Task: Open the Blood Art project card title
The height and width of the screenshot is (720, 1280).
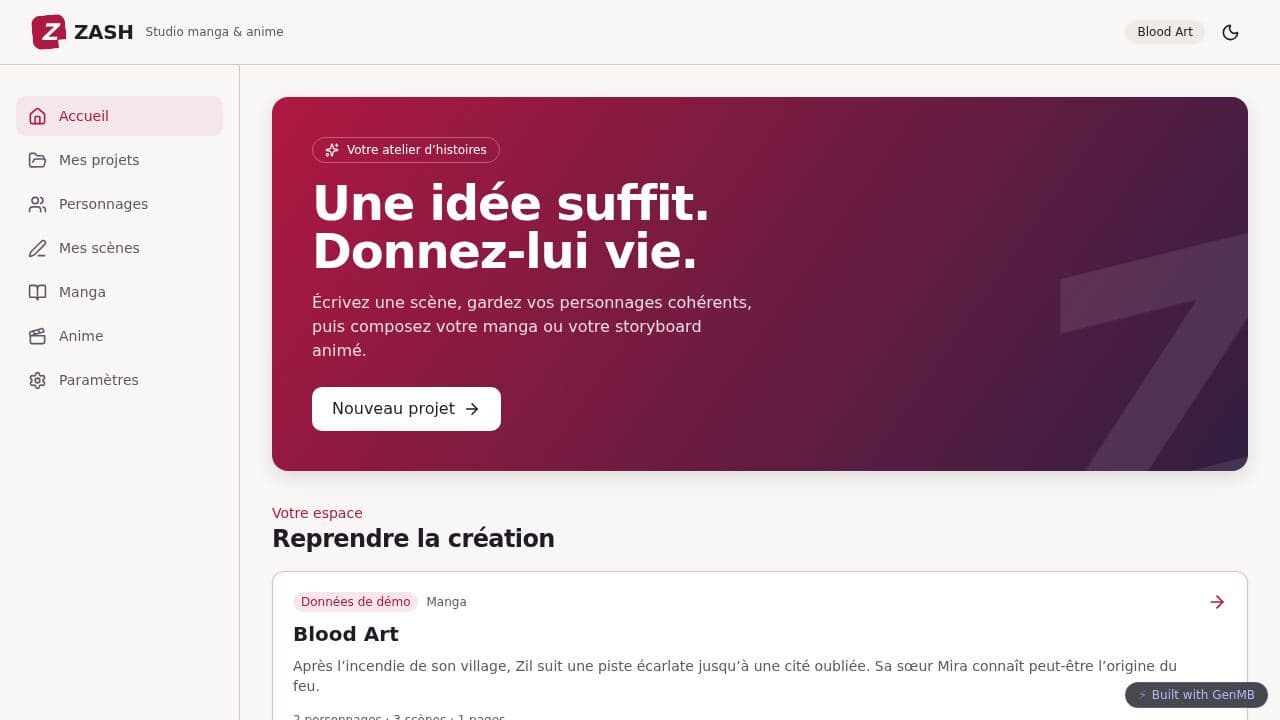Action: point(346,634)
